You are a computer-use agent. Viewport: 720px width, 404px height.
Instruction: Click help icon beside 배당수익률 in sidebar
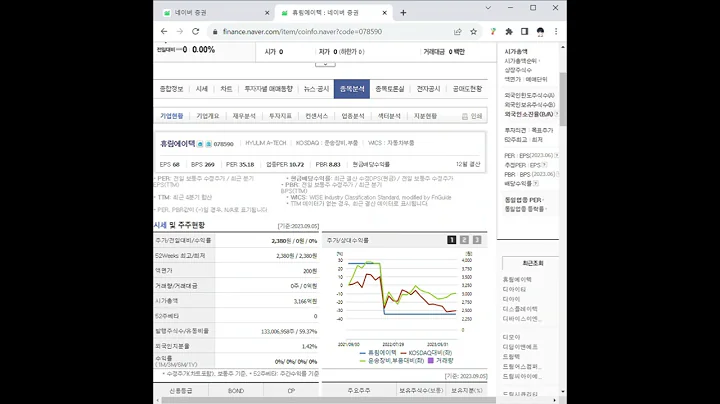click(x=535, y=184)
